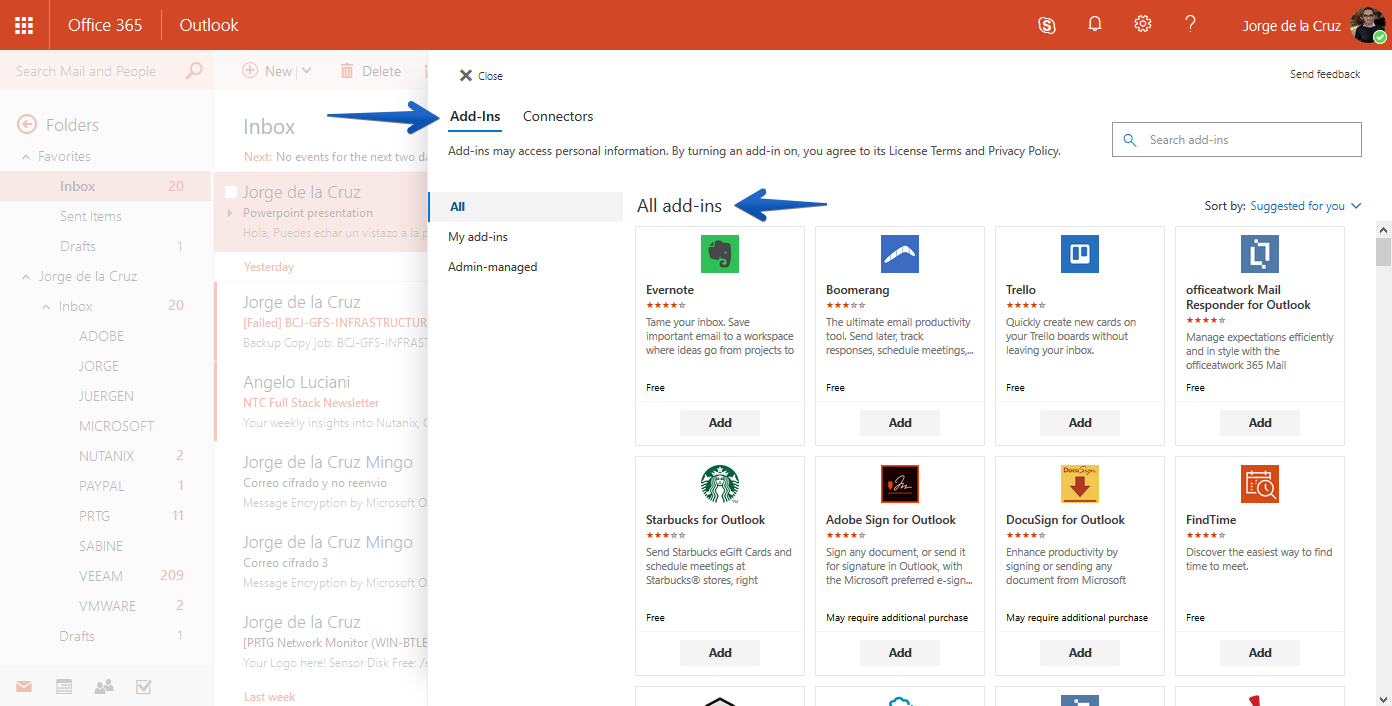Add the Boomerang add-in
This screenshot has width=1392, height=706.
[900, 423]
